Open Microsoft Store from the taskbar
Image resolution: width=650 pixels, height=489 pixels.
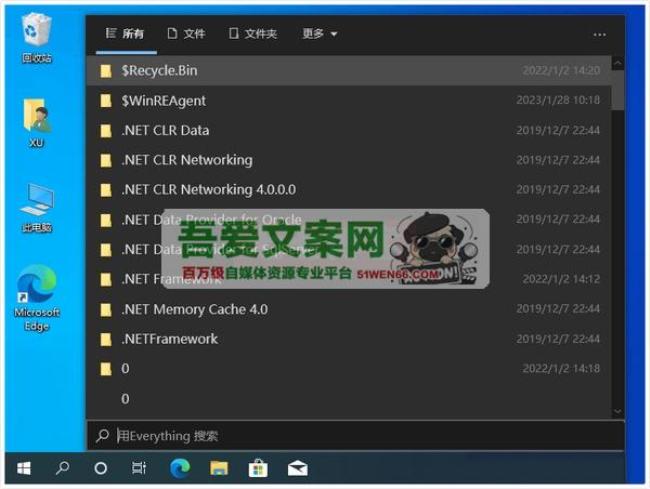(x=258, y=468)
